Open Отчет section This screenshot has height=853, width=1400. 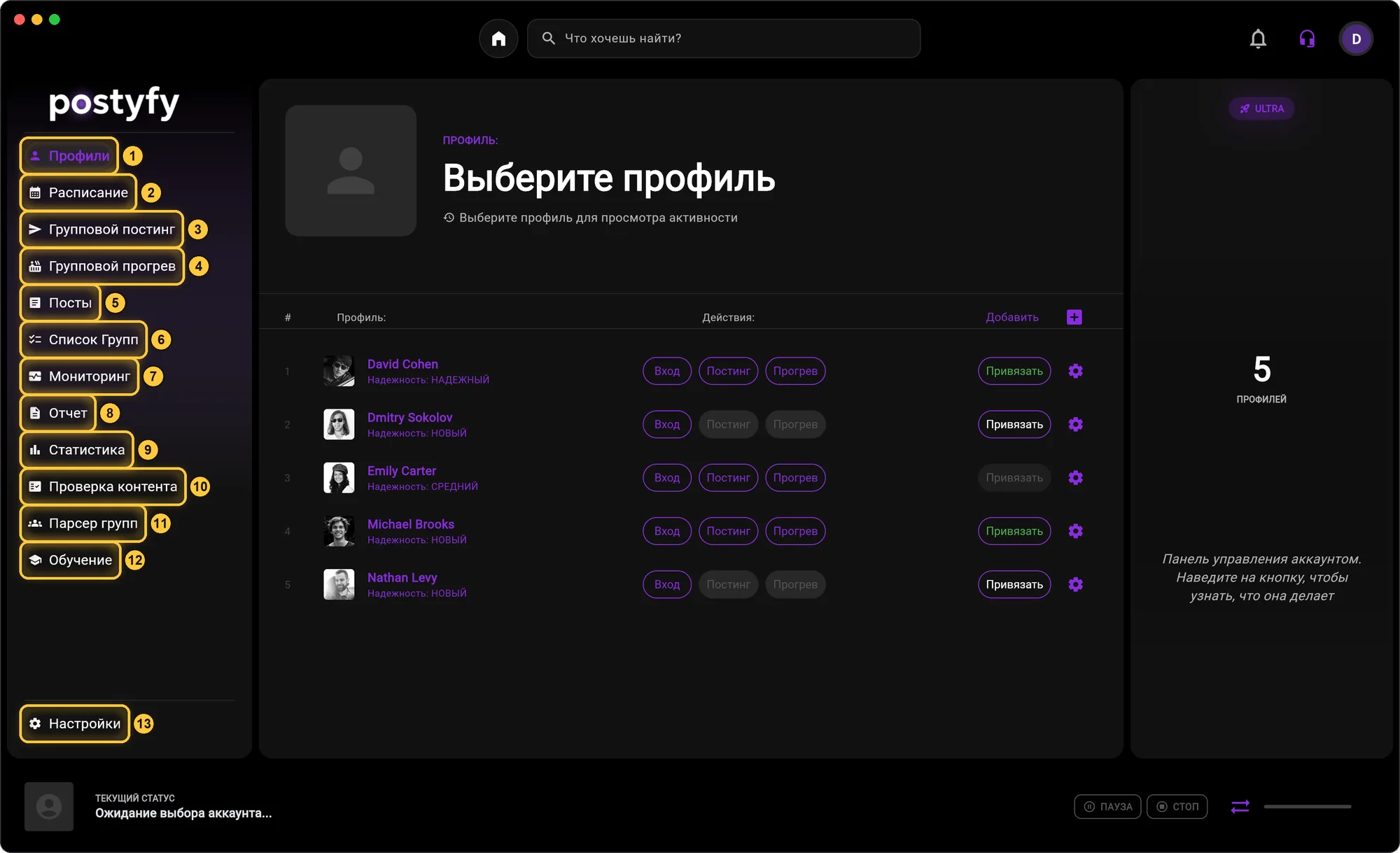point(58,413)
